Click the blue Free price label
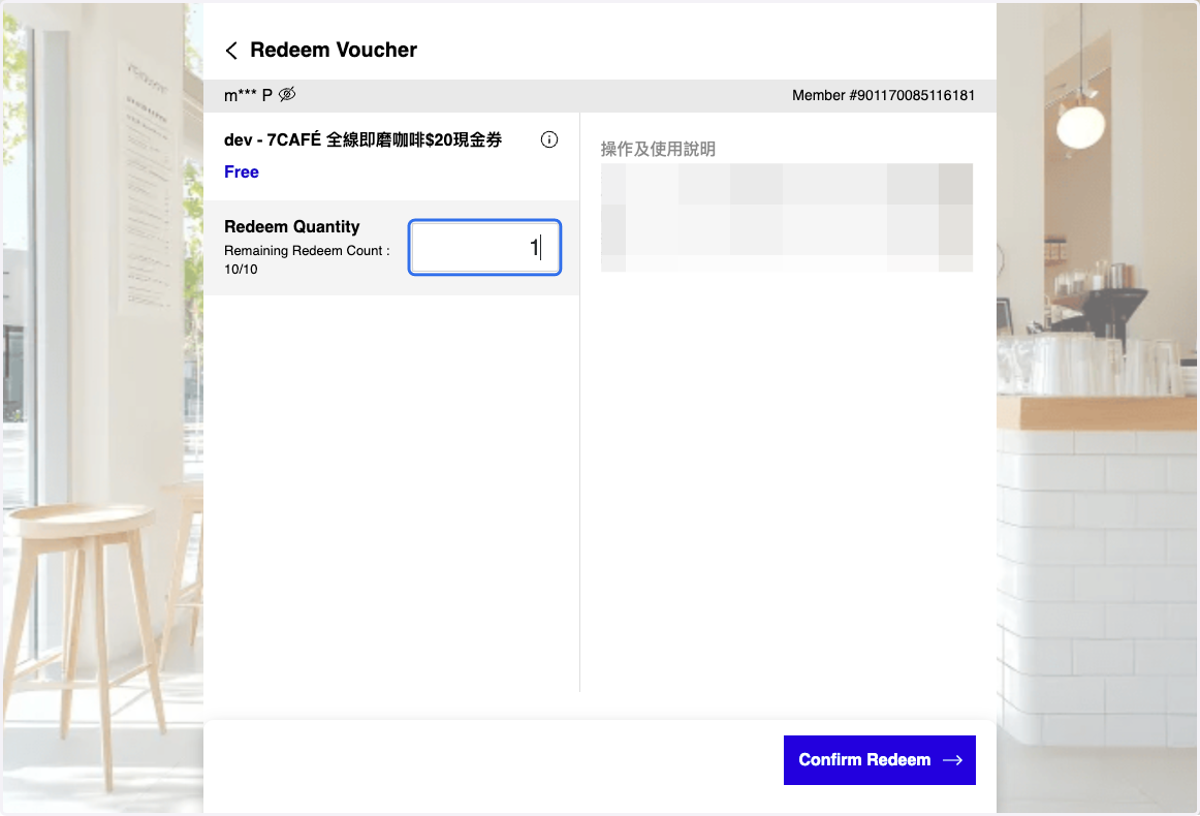The height and width of the screenshot is (816, 1200). click(x=241, y=172)
